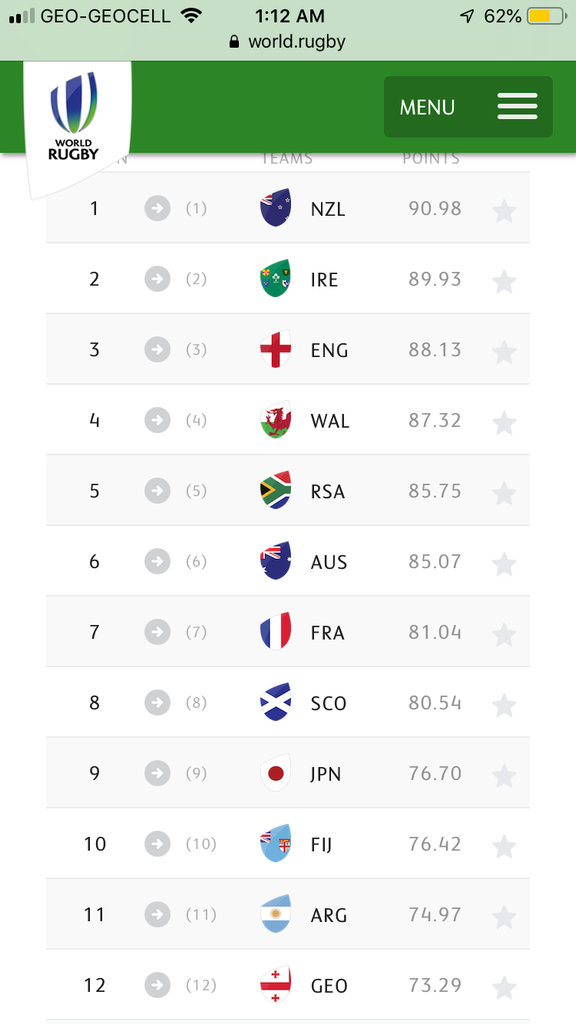Viewport: 576px width, 1024px height.
Task: Tap the Fiji flag icon
Action: tap(276, 843)
